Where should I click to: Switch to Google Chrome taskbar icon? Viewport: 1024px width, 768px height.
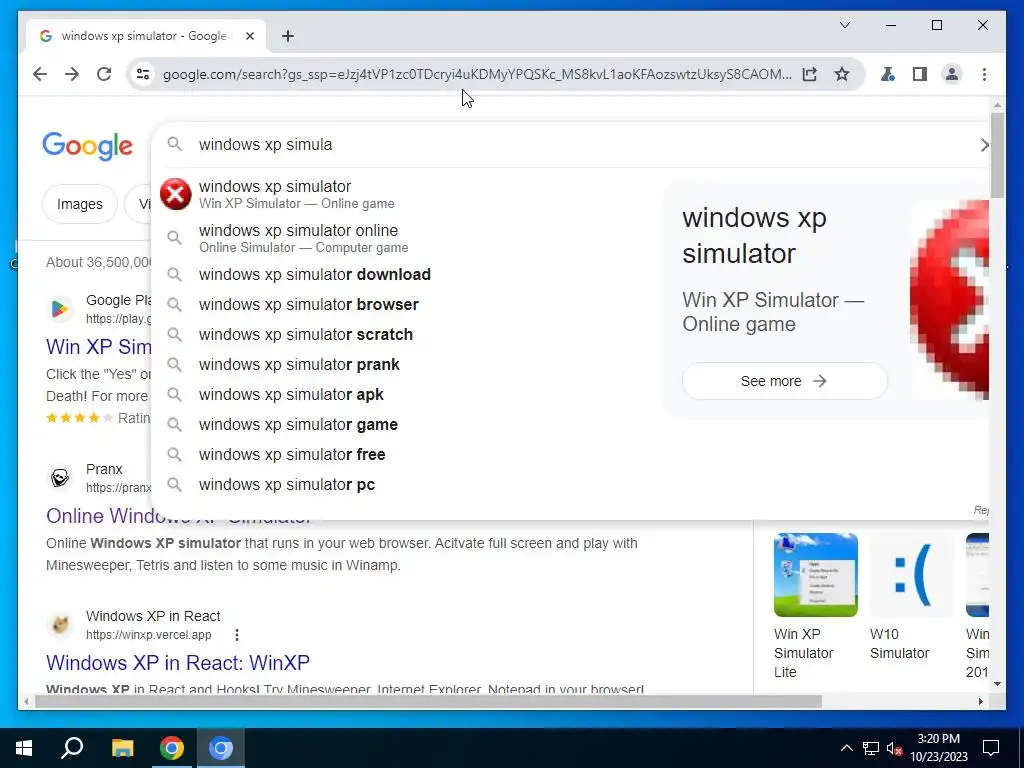pyautogui.click(x=172, y=748)
